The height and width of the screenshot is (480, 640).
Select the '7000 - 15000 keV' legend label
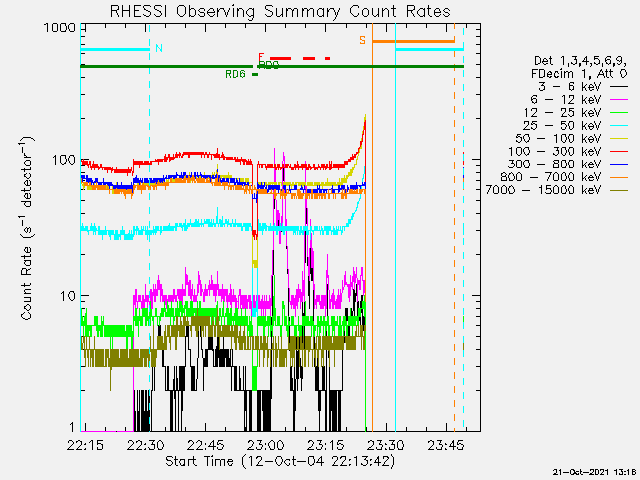point(543,190)
